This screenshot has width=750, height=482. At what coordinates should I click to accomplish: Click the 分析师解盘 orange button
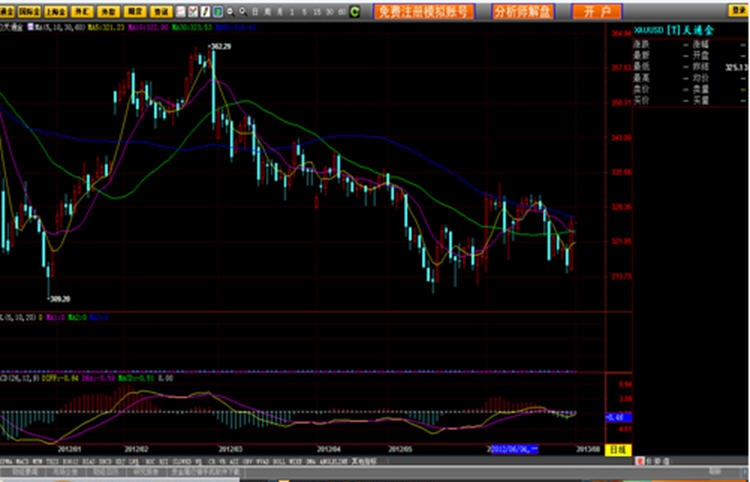point(523,11)
